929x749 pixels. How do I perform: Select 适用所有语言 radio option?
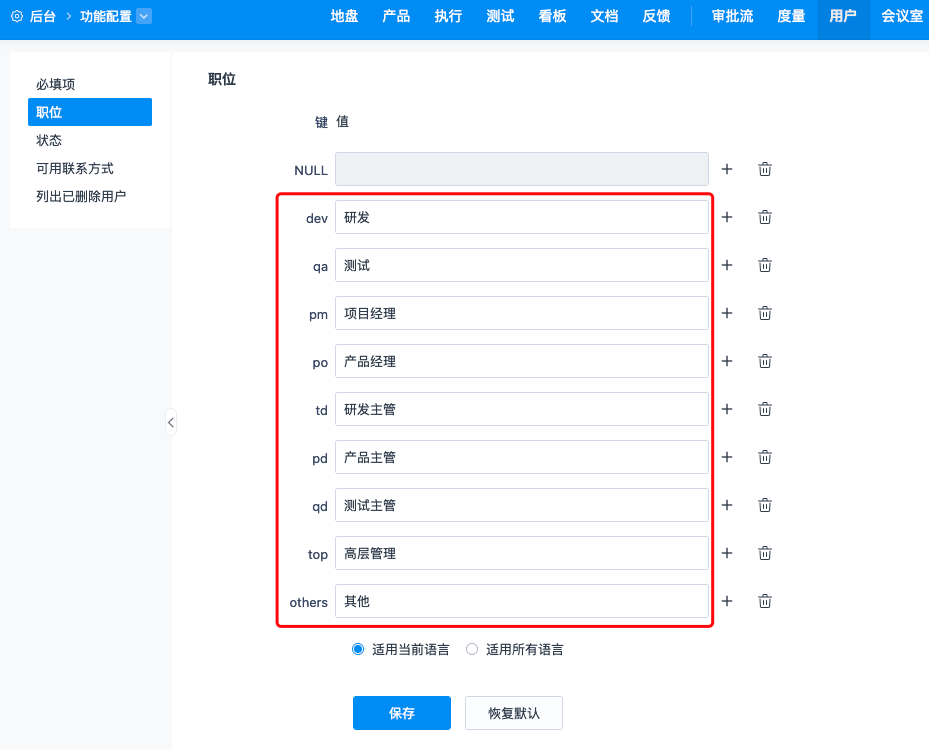[472, 649]
